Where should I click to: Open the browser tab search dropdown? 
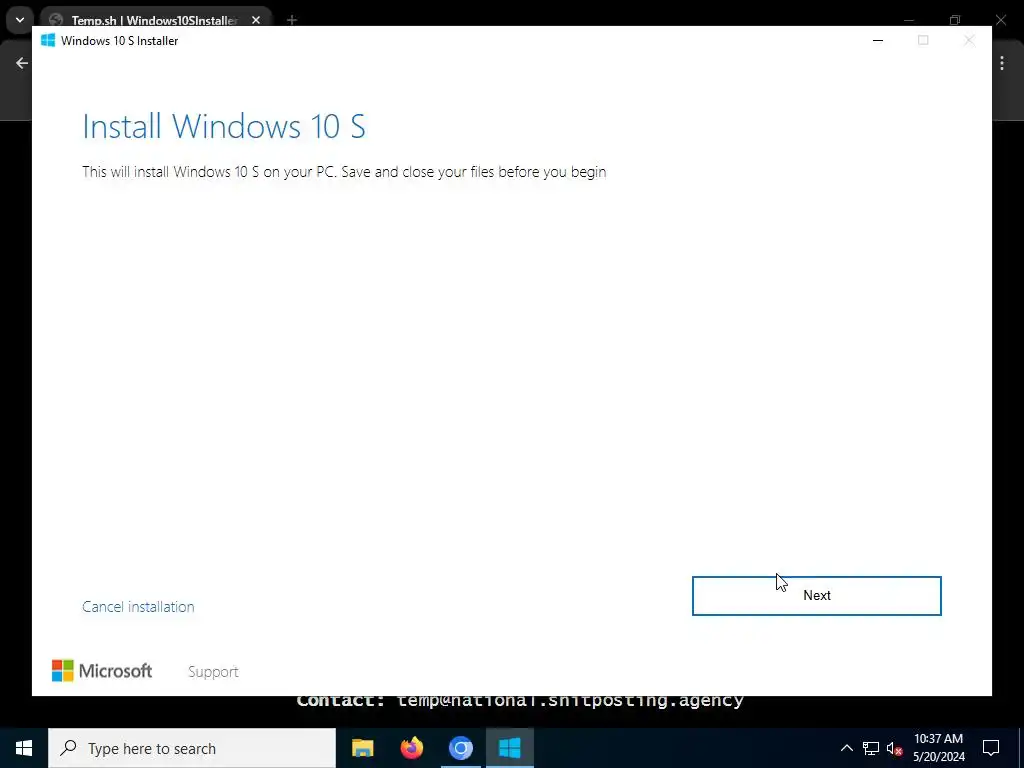coord(20,20)
